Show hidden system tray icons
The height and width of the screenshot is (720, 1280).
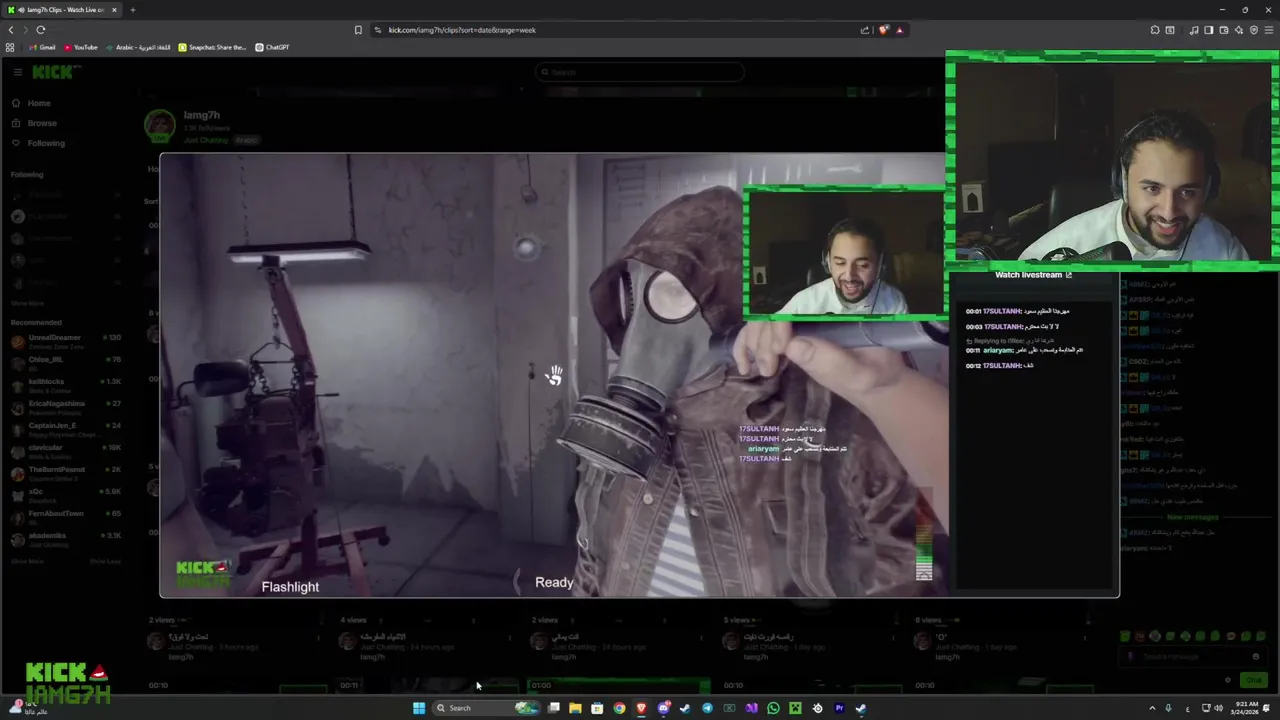(x=1152, y=708)
